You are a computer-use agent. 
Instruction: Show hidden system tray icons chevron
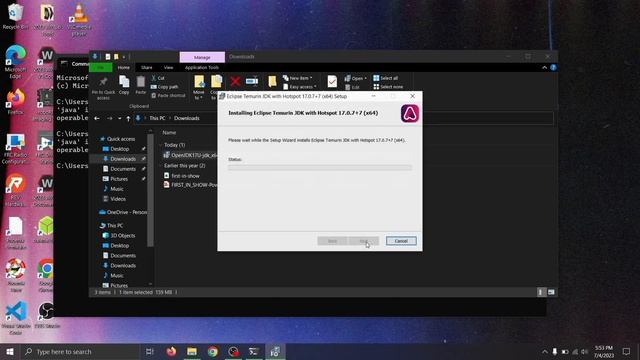point(544,351)
